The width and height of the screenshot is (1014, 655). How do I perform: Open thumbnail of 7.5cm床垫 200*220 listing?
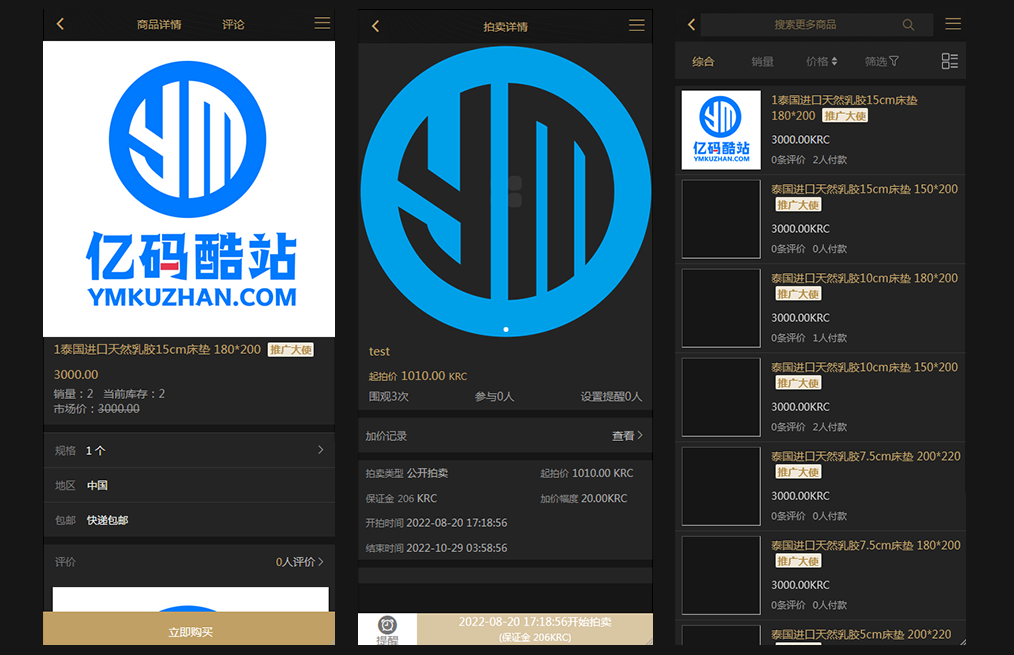(x=721, y=486)
